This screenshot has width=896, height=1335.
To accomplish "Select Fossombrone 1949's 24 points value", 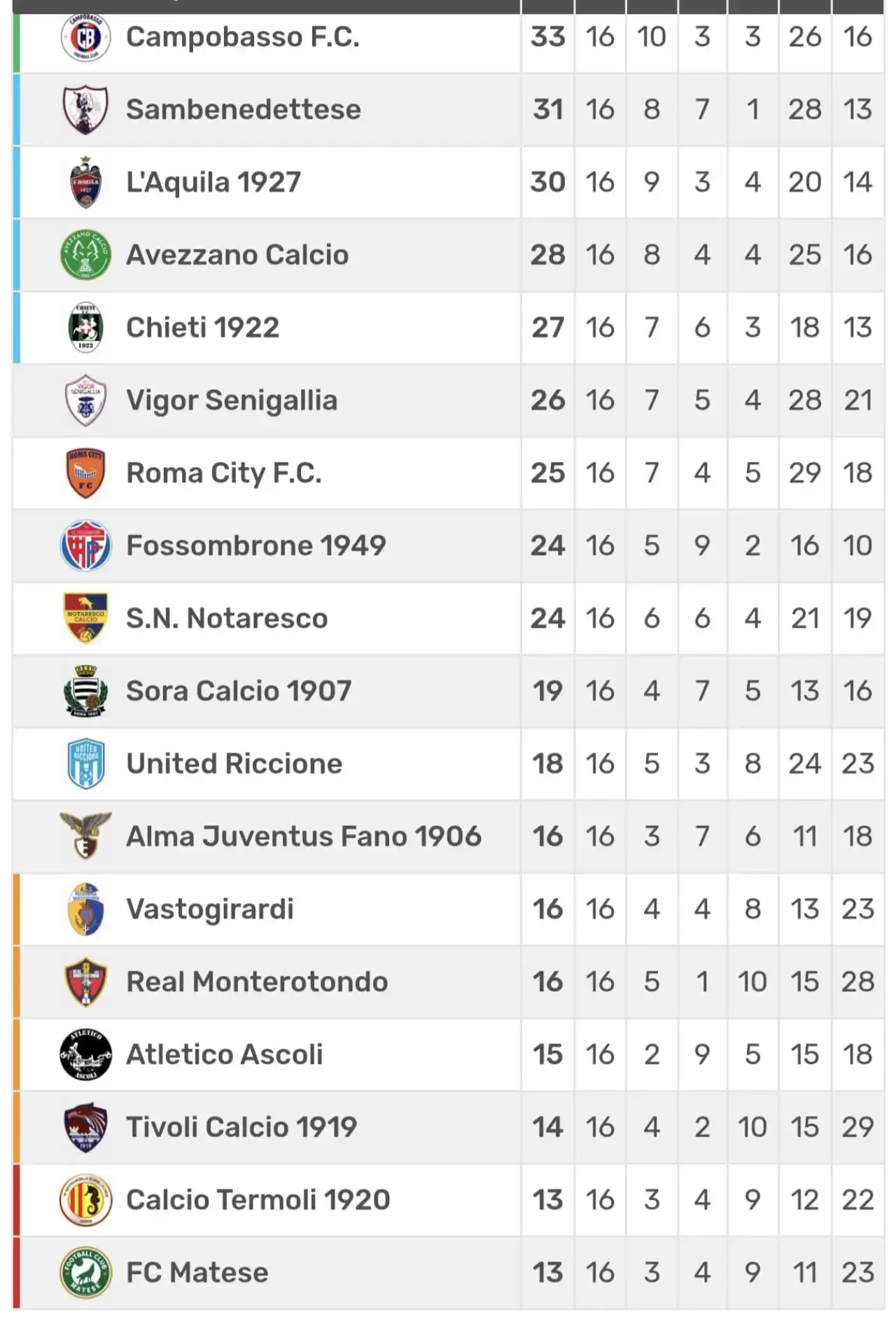I will click(547, 546).
